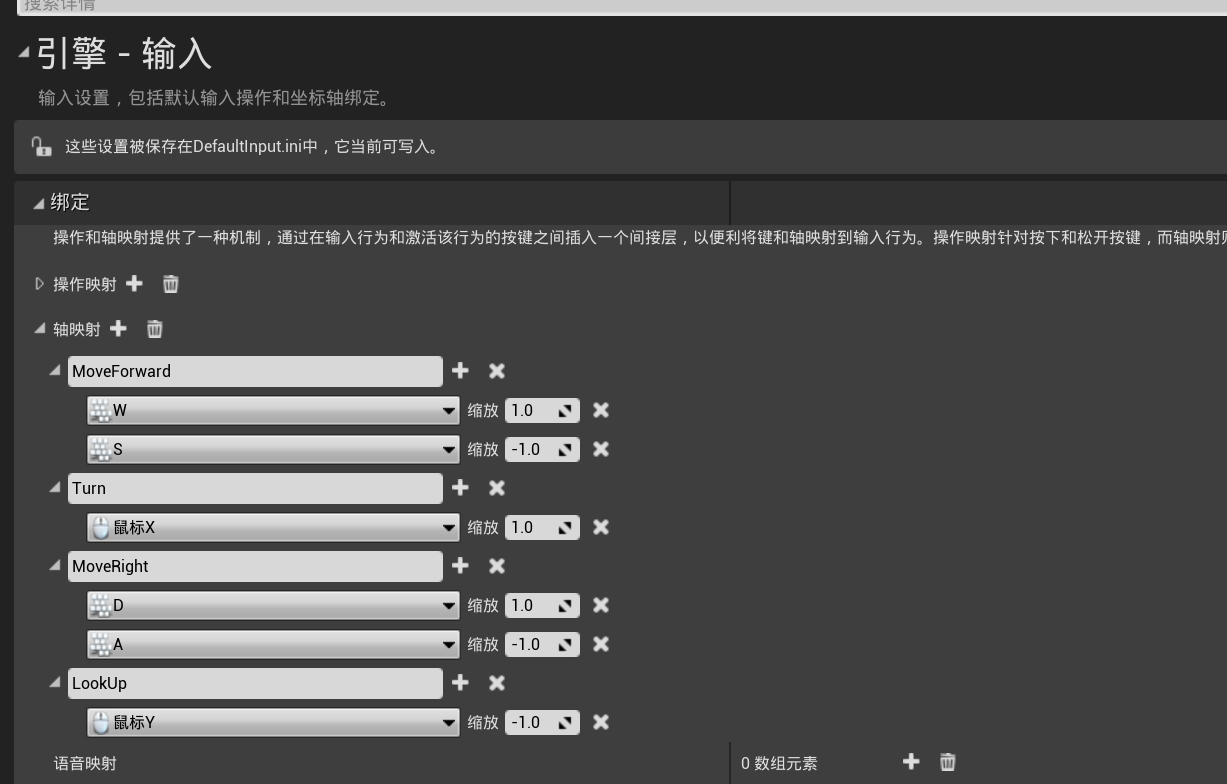Delete all action mappings with trash icon
The height and width of the screenshot is (784, 1227).
(170, 284)
